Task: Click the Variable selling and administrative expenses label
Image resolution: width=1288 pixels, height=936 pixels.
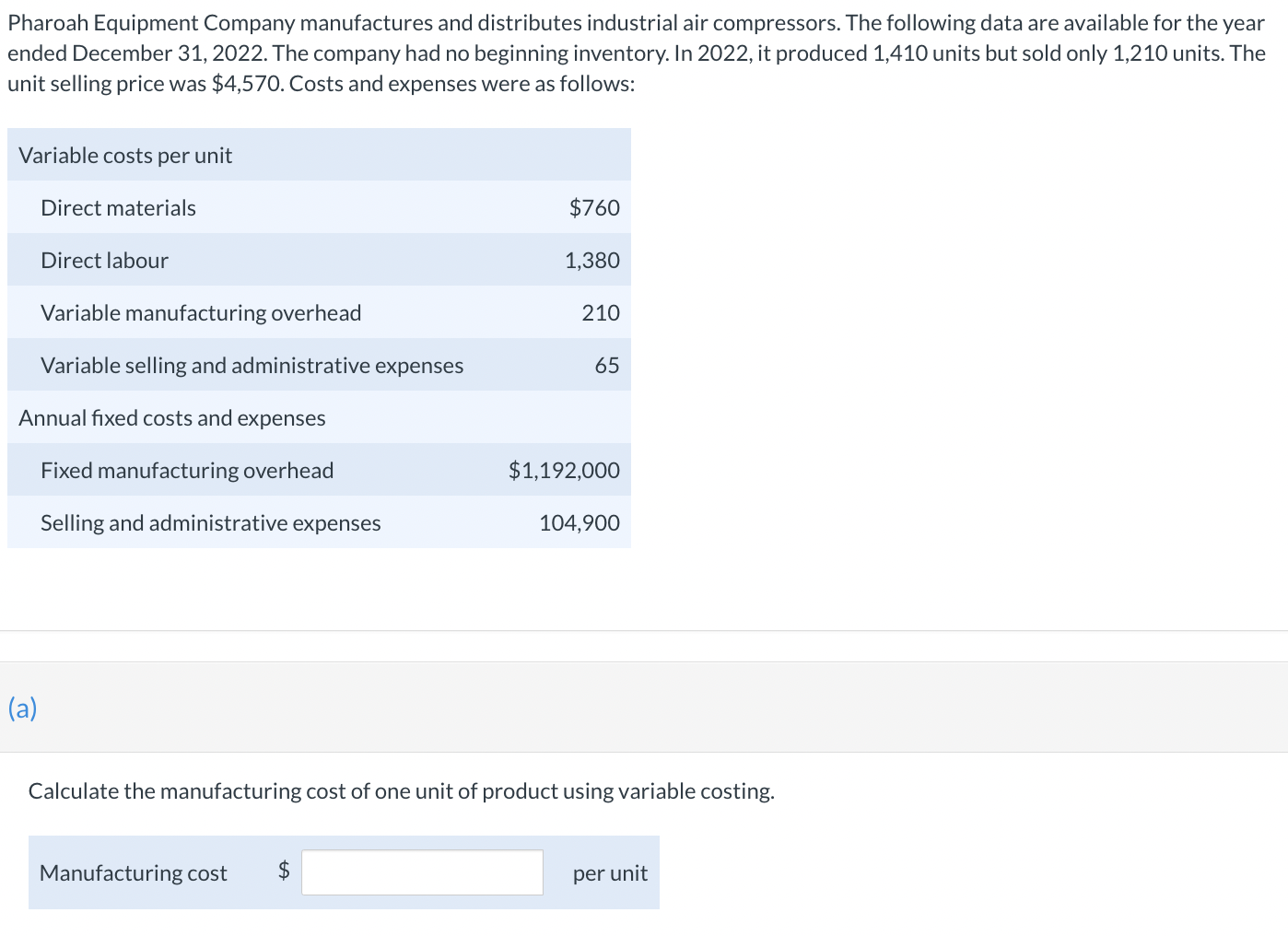Action: pos(252,366)
